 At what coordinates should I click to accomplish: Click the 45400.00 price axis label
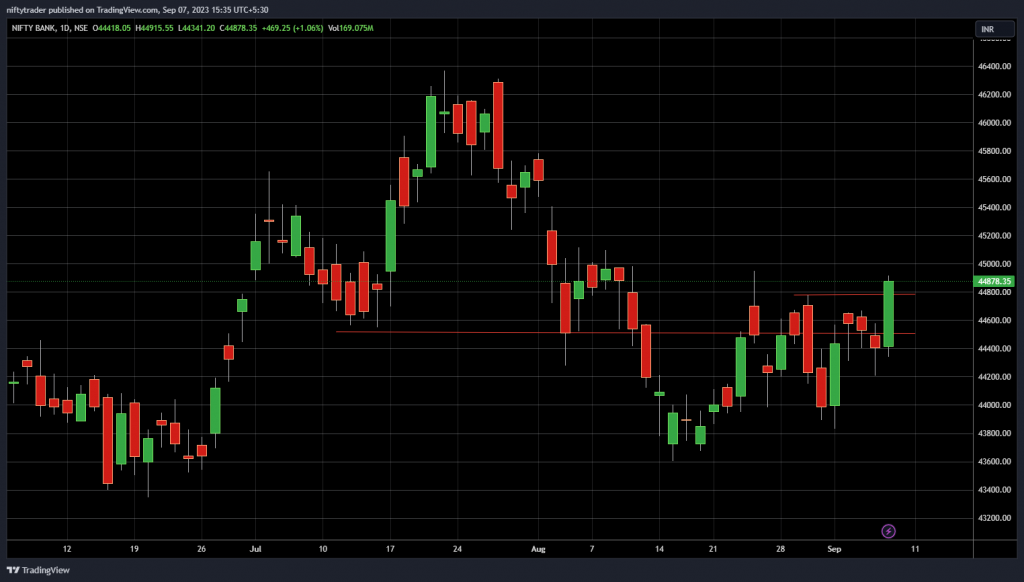point(994,208)
